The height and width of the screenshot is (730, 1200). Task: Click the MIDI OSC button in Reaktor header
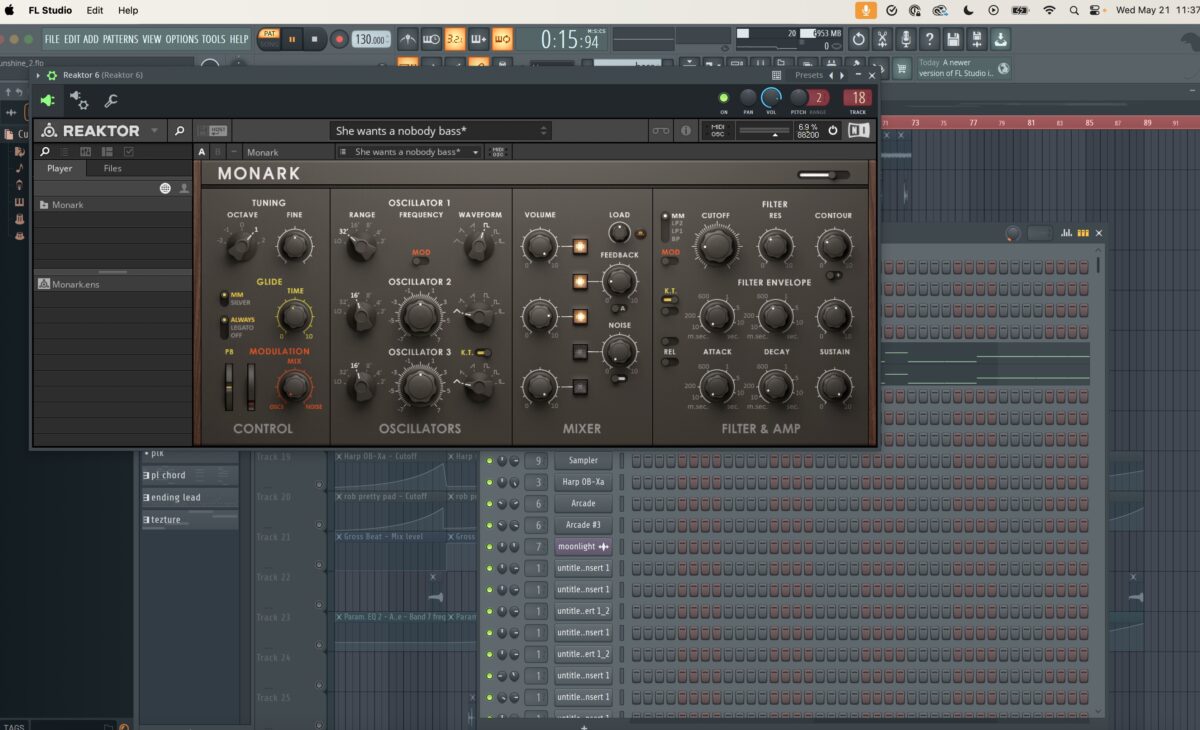[x=717, y=131]
